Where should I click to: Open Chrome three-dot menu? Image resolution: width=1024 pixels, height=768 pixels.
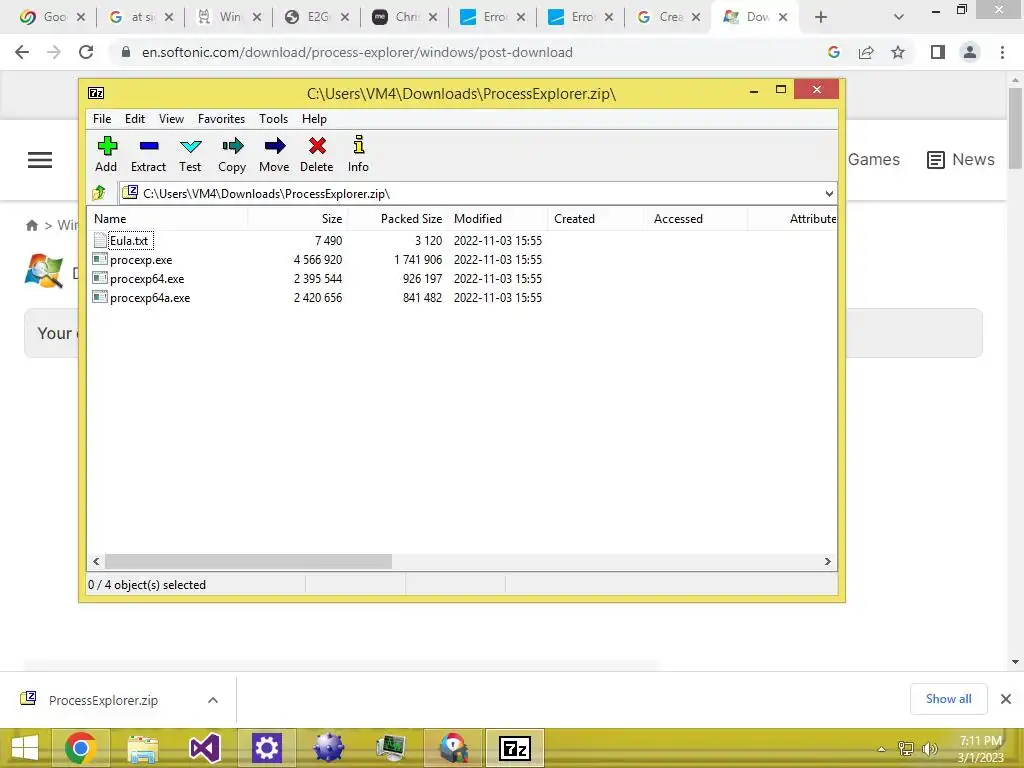click(x=1002, y=52)
